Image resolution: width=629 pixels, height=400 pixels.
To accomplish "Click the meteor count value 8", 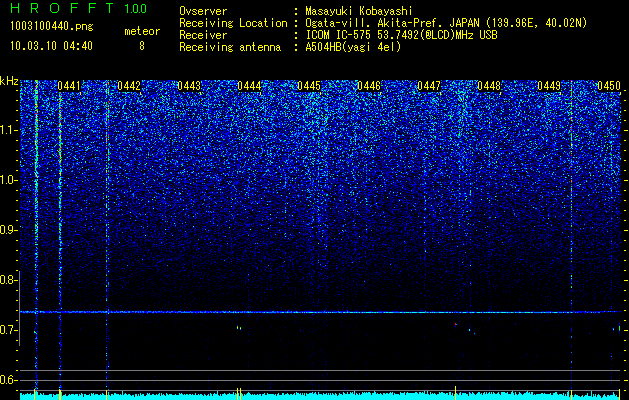I will (x=142, y=46).
